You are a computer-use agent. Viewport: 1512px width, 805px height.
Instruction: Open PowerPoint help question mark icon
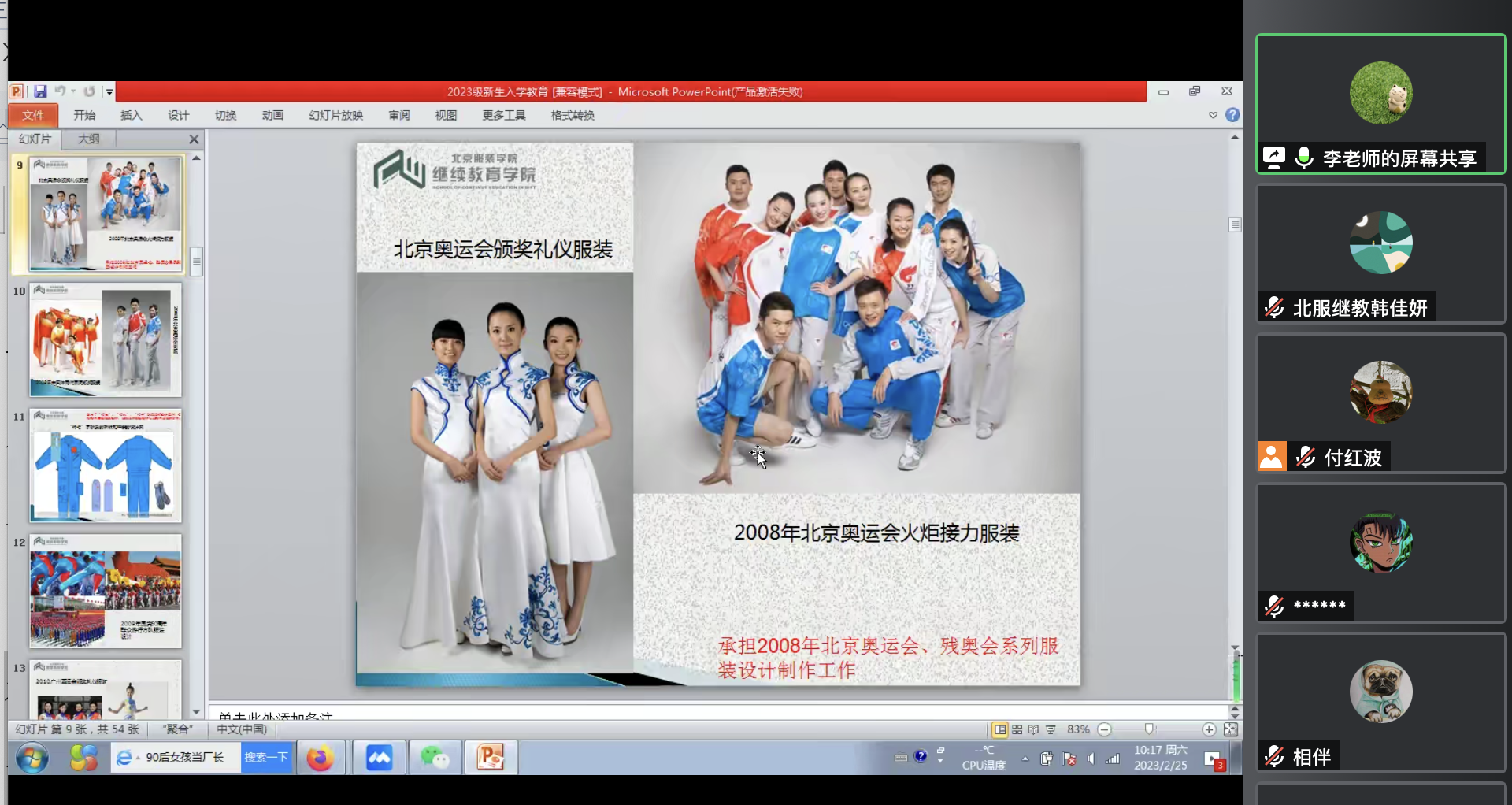[1232, 115]
